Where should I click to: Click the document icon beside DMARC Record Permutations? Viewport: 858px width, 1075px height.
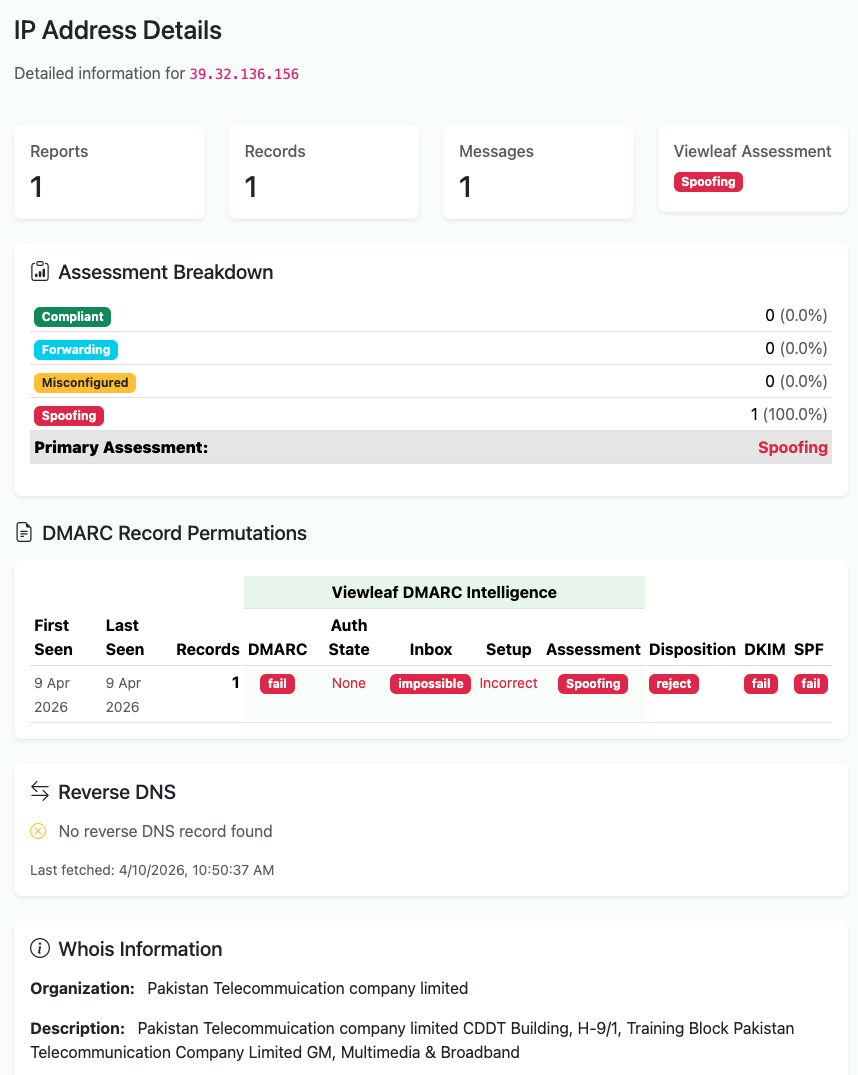coord(23,533)
